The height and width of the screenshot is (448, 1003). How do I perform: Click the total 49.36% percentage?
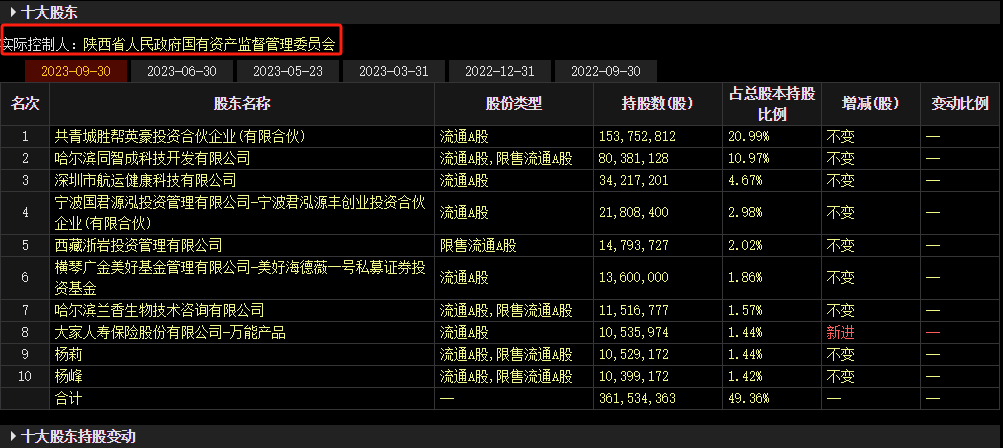(x=748, y=398)
